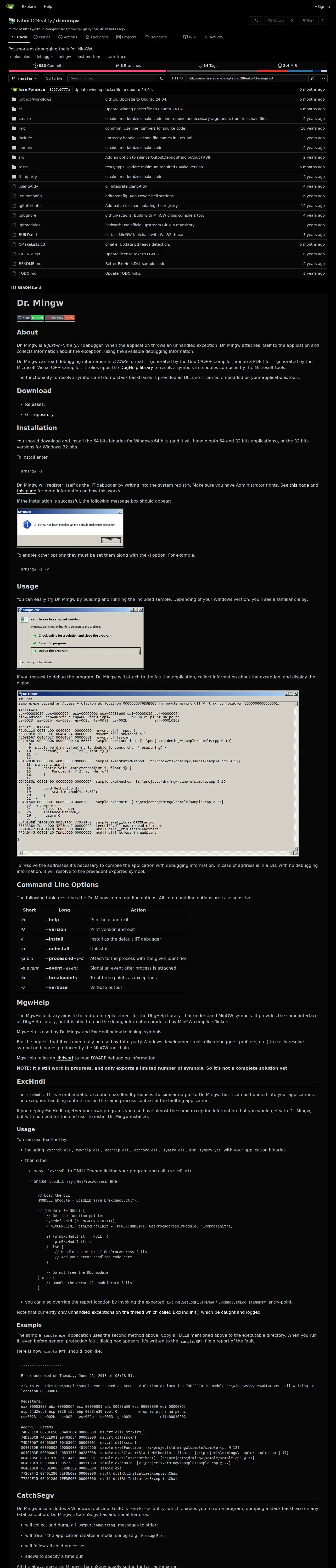Click the libdwarf link in MgwHelp
The height and width of the screenshot is (1568, 336).
[65, 1058]
